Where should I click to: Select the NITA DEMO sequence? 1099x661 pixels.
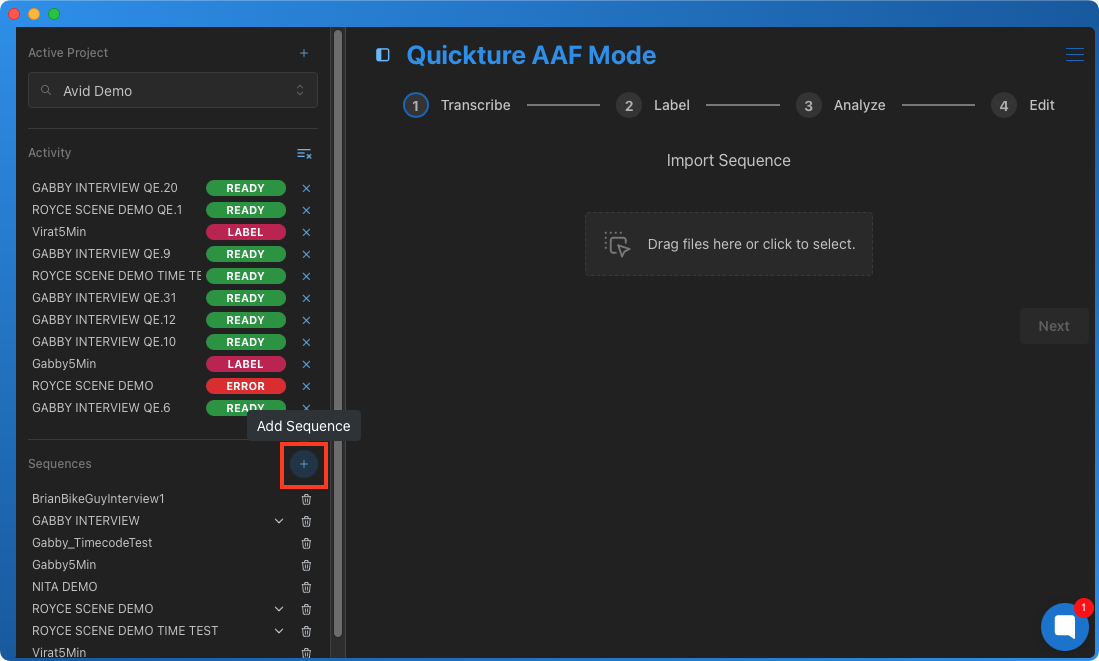click(64, 587)
